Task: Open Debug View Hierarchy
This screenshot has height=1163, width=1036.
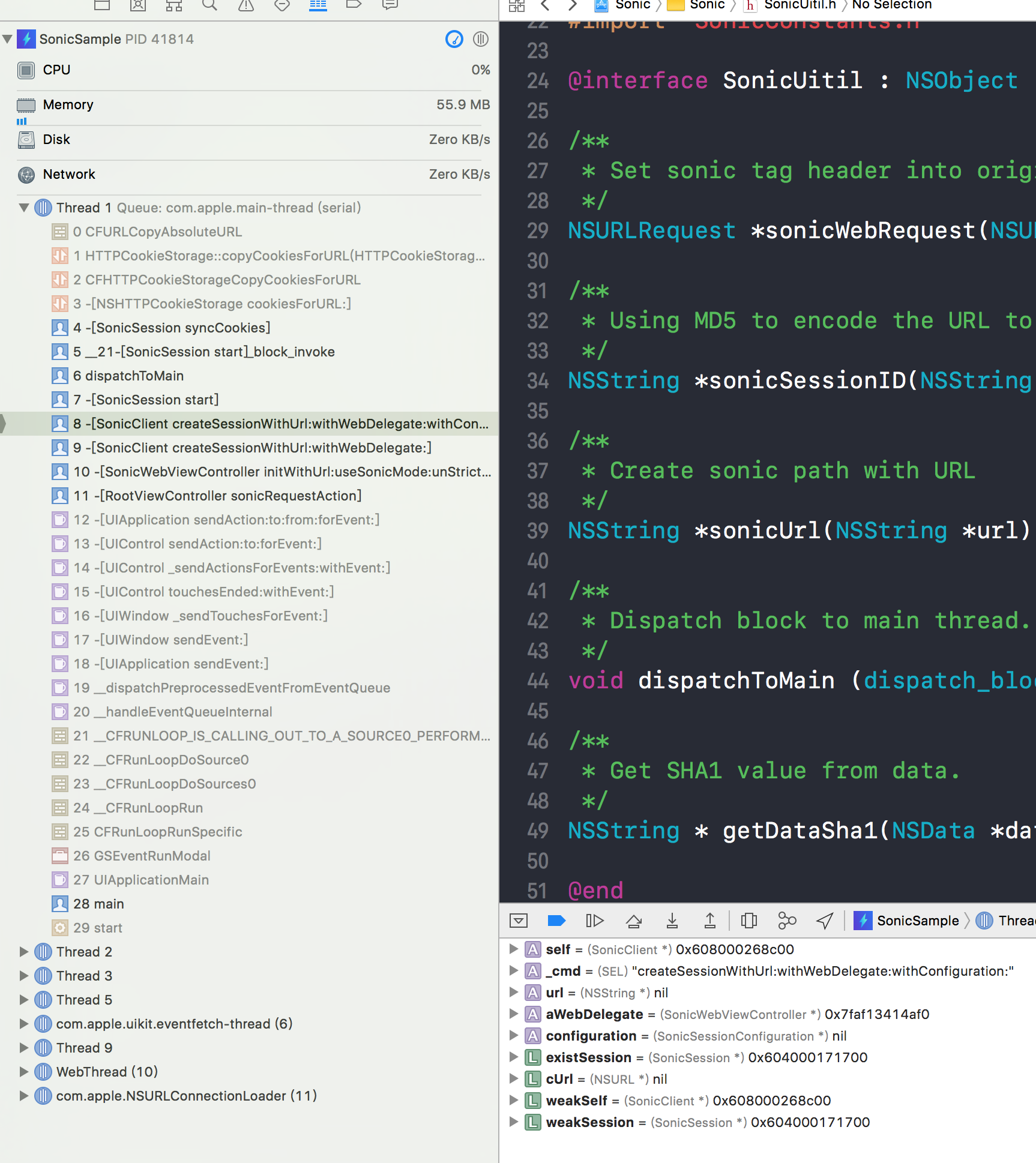Action: pyautogui.click(x=748, y=920)
